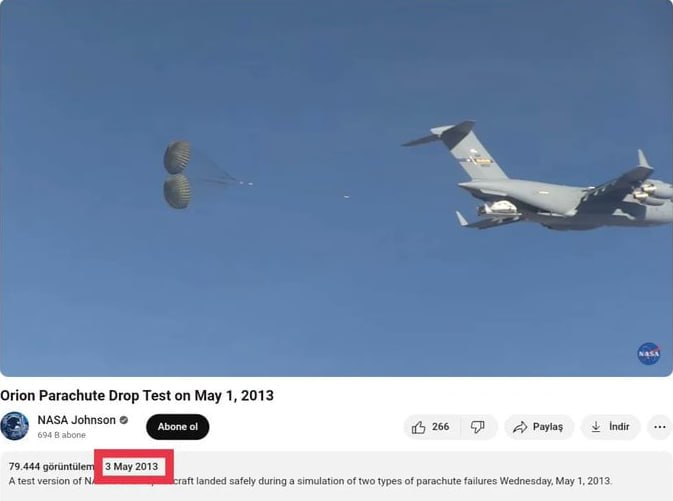Click the verified badge next to NASA Johnson
Viewport: 673px width, 501px height.
(x=124, y=420)
